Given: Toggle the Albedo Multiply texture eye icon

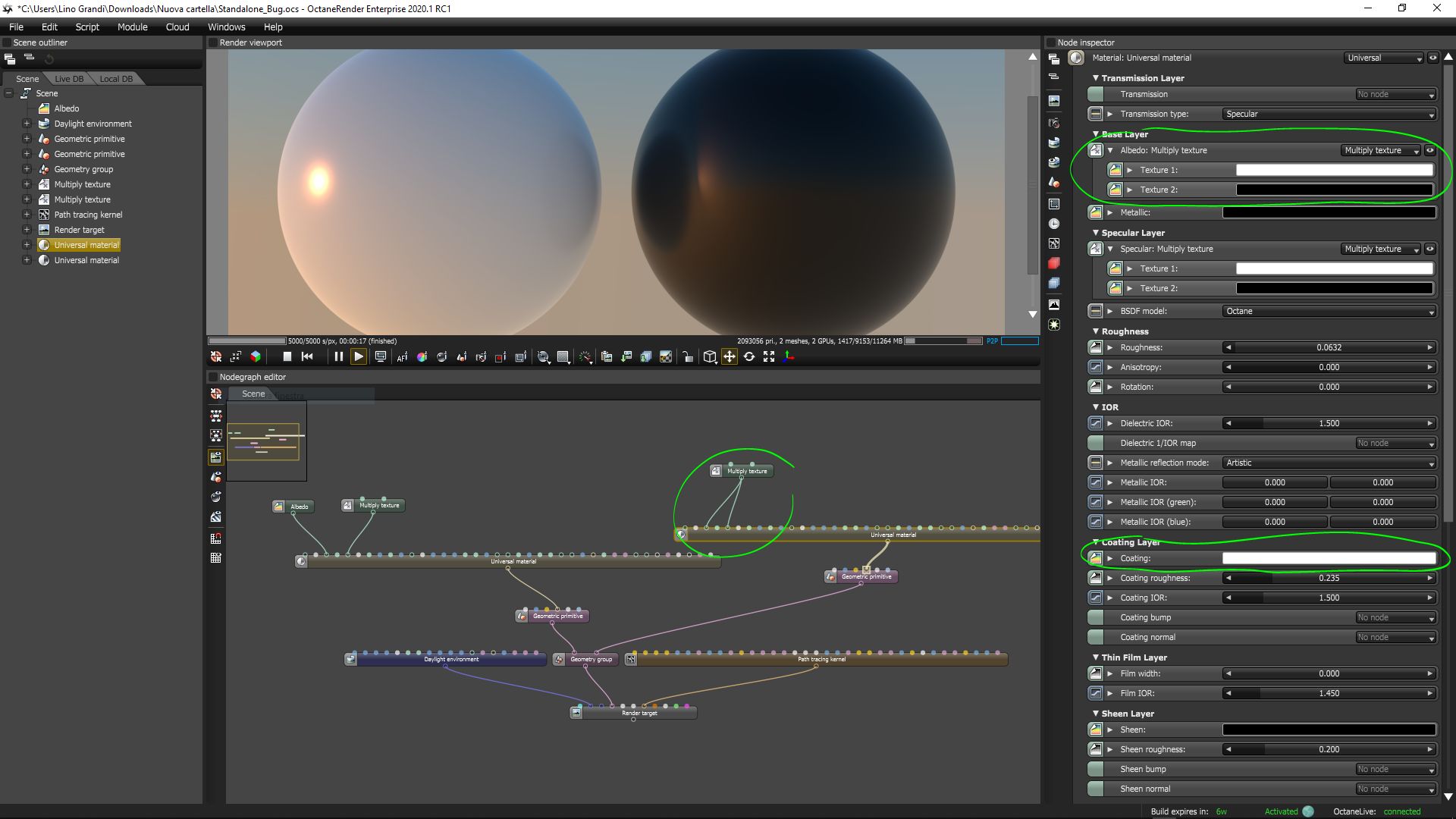Looking at the screenshot, I should [1430, 150].
